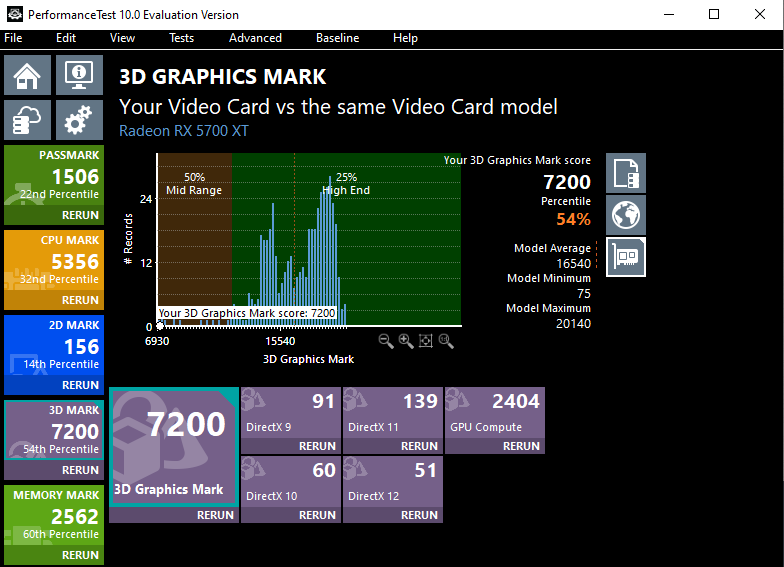Image resolution: width=784 pixels, height=567 pixels.
Task: Open the System Information monitor icon
Action: (x=79, y=75)
